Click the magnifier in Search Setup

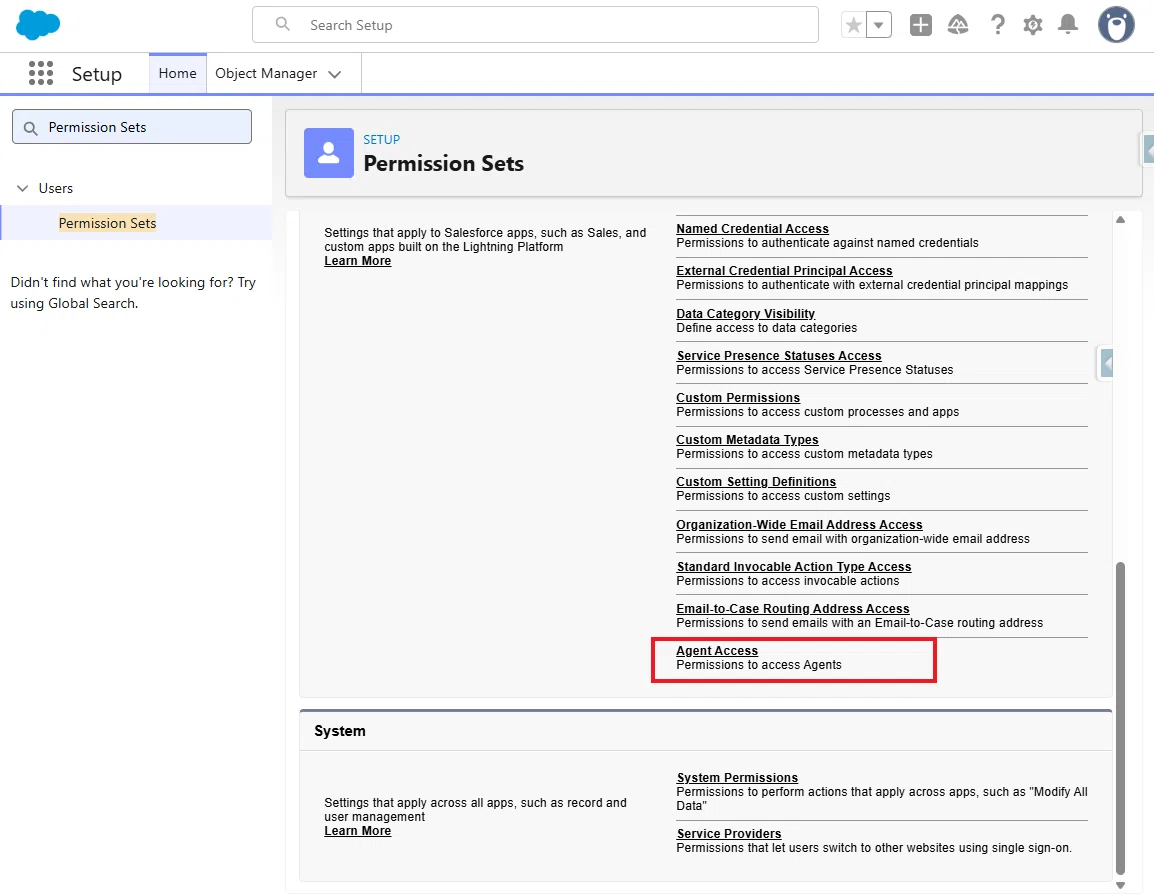coord(283,24)
